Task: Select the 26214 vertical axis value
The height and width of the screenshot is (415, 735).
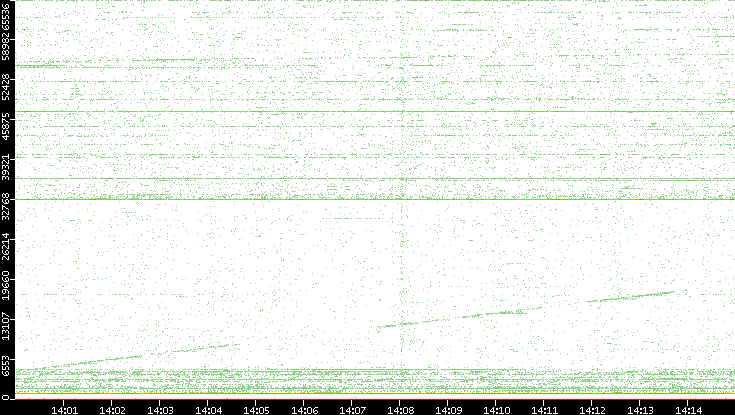Action: click(7, 246)
